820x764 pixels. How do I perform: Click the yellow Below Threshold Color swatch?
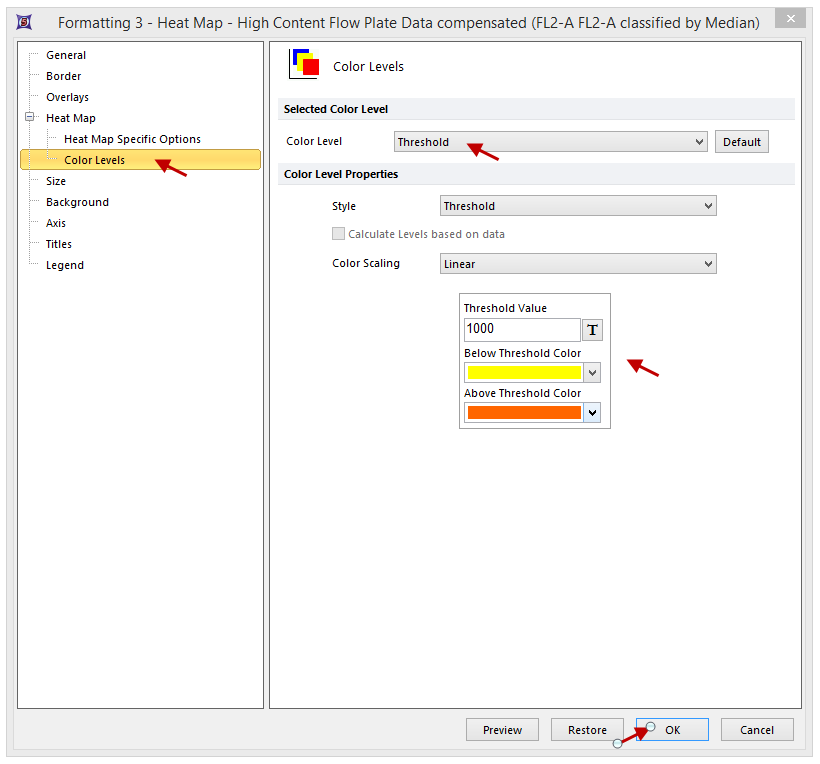point(524,373)
